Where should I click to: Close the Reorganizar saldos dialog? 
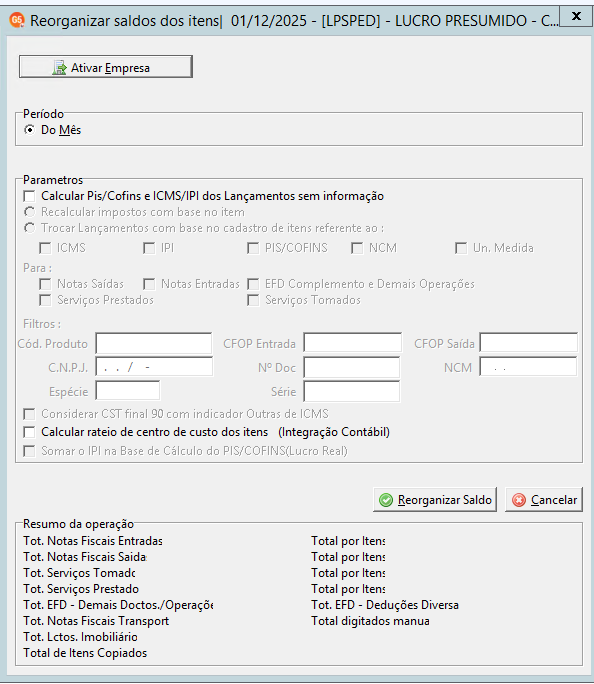click(576, 17)
